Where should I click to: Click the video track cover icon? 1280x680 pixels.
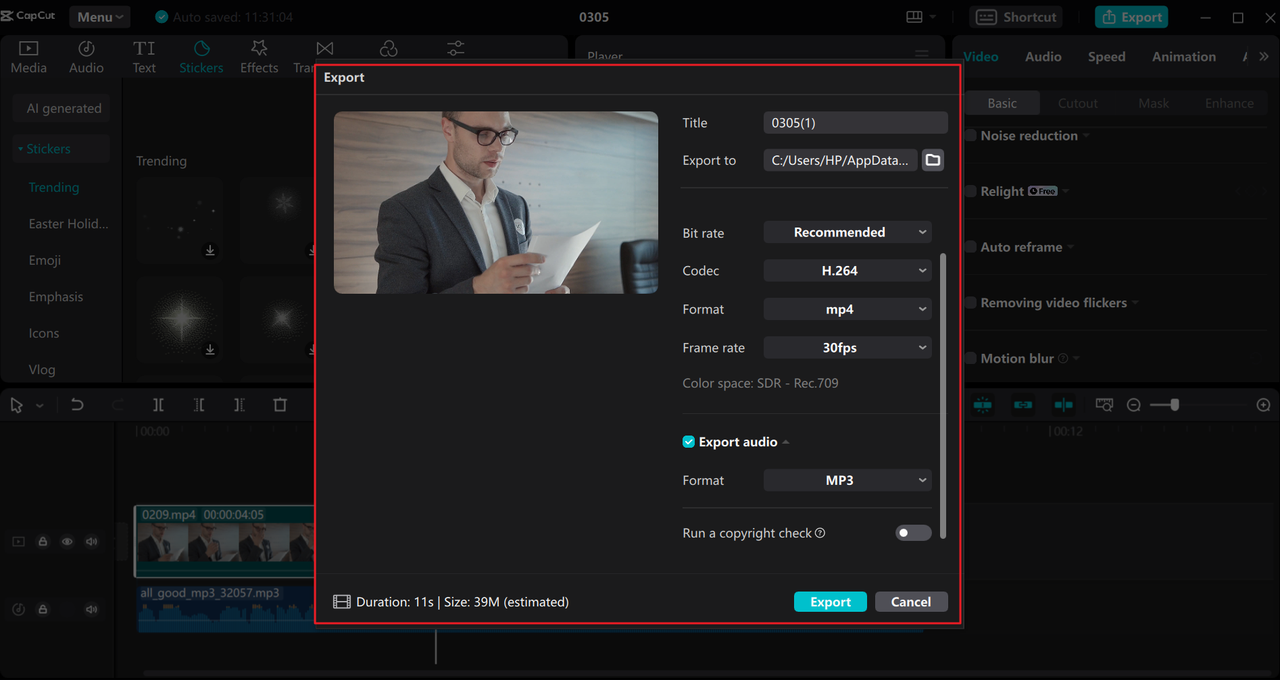(x=18, y=541)
